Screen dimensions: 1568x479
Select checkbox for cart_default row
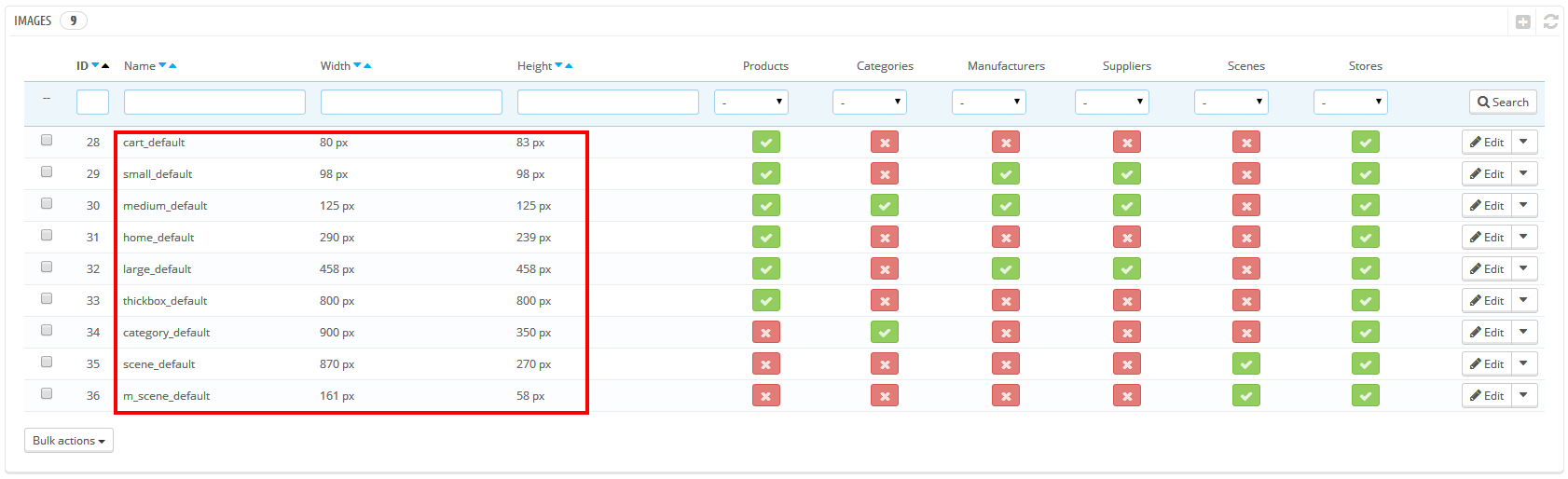[x=47, y=141]
